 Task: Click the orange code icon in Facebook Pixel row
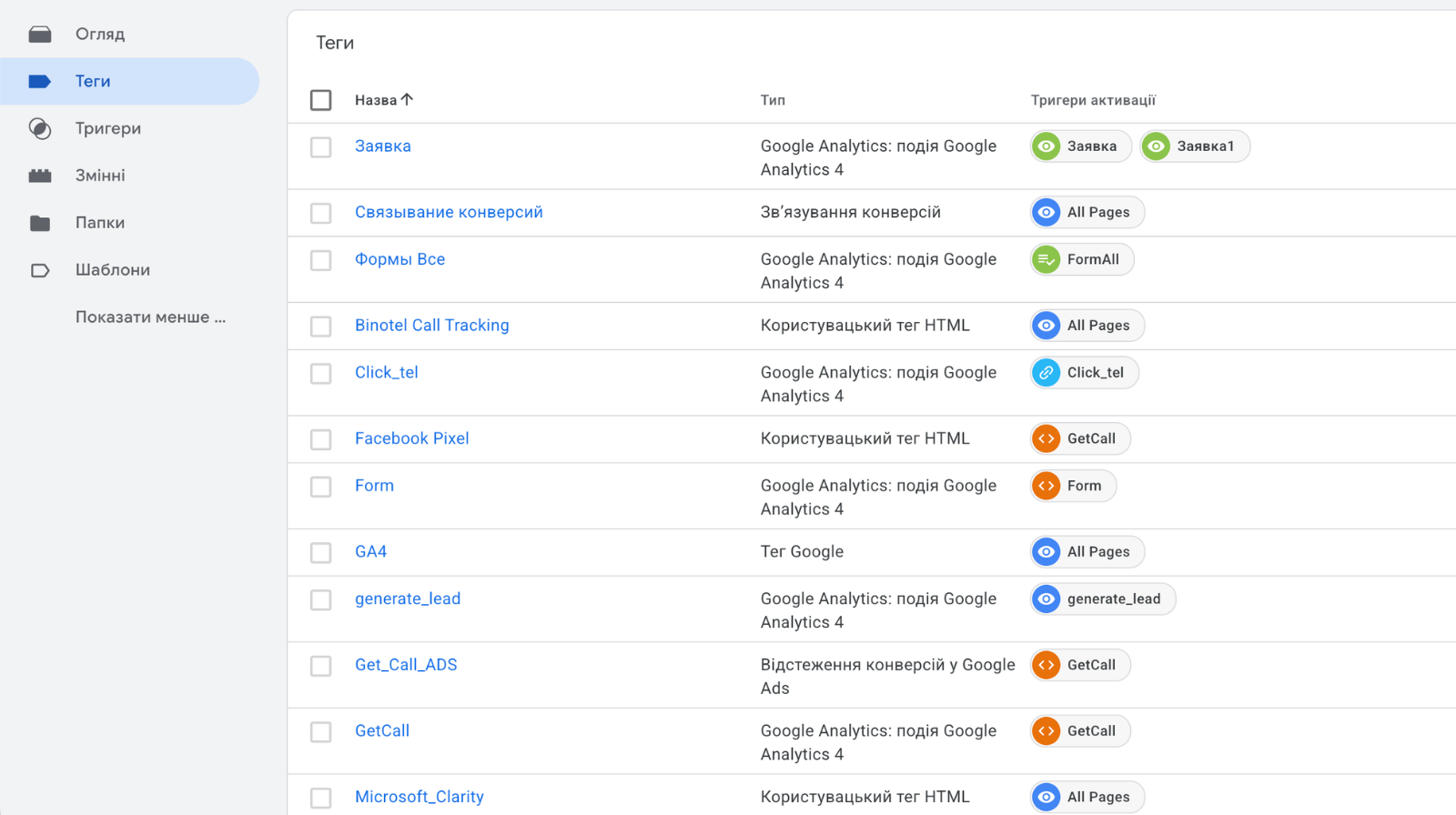[1046, 439]
